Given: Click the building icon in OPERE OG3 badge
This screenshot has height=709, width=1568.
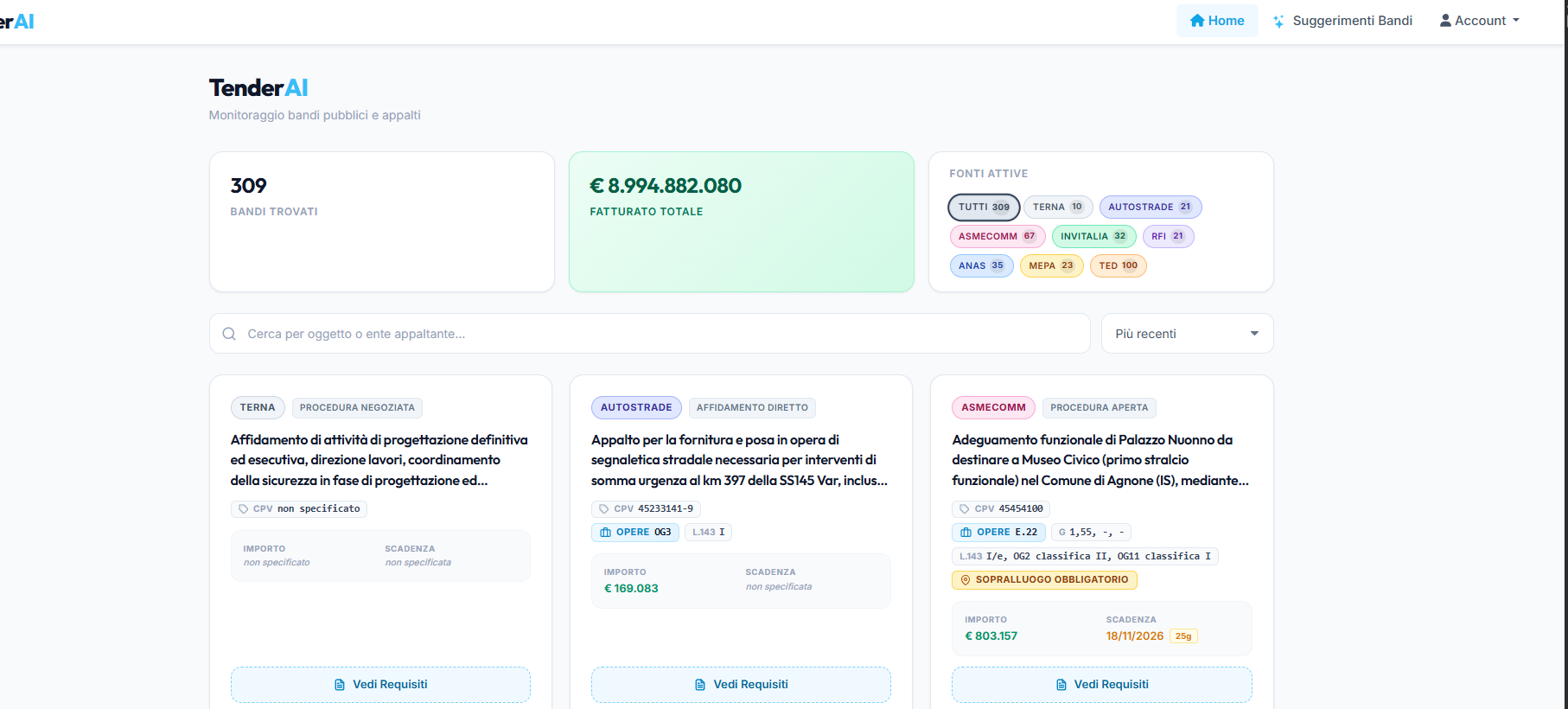Looking at the screenshot, I should (605, 533).
